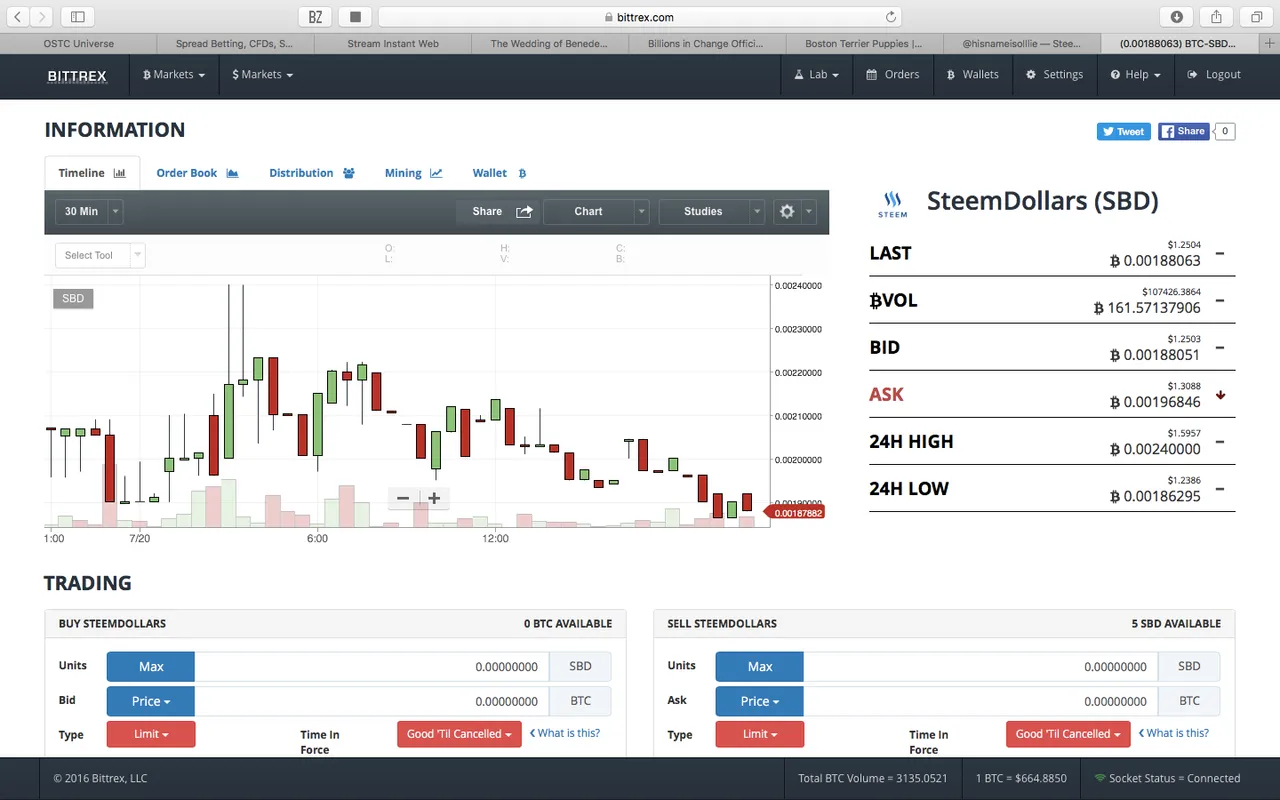Image resolution: width=1280 pixels, height=800 pixels.
Task: Open the Select Tool dropdown
Action: [x=100, y=255]
